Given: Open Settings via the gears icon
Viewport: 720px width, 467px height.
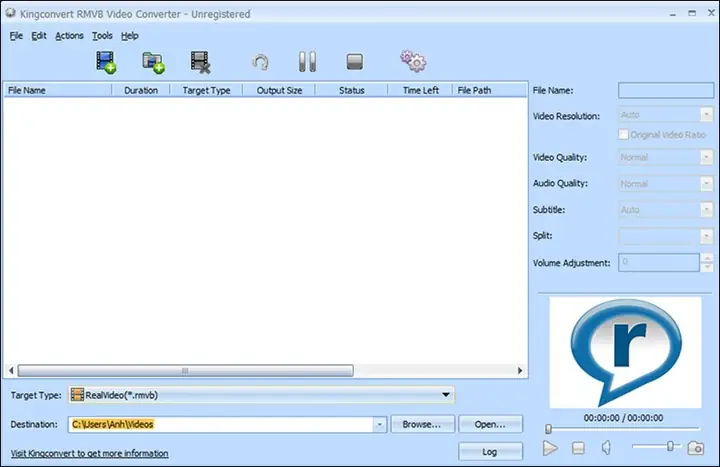Looking at the screenshot, I should 413,61.
